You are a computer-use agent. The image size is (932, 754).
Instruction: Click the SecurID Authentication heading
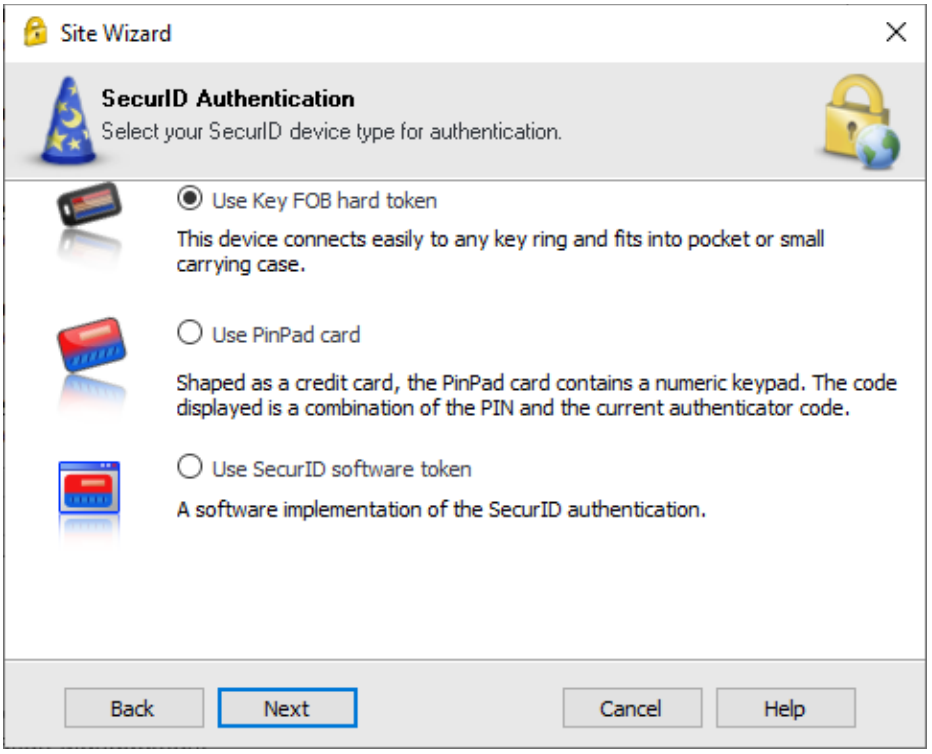click(228, 99)
